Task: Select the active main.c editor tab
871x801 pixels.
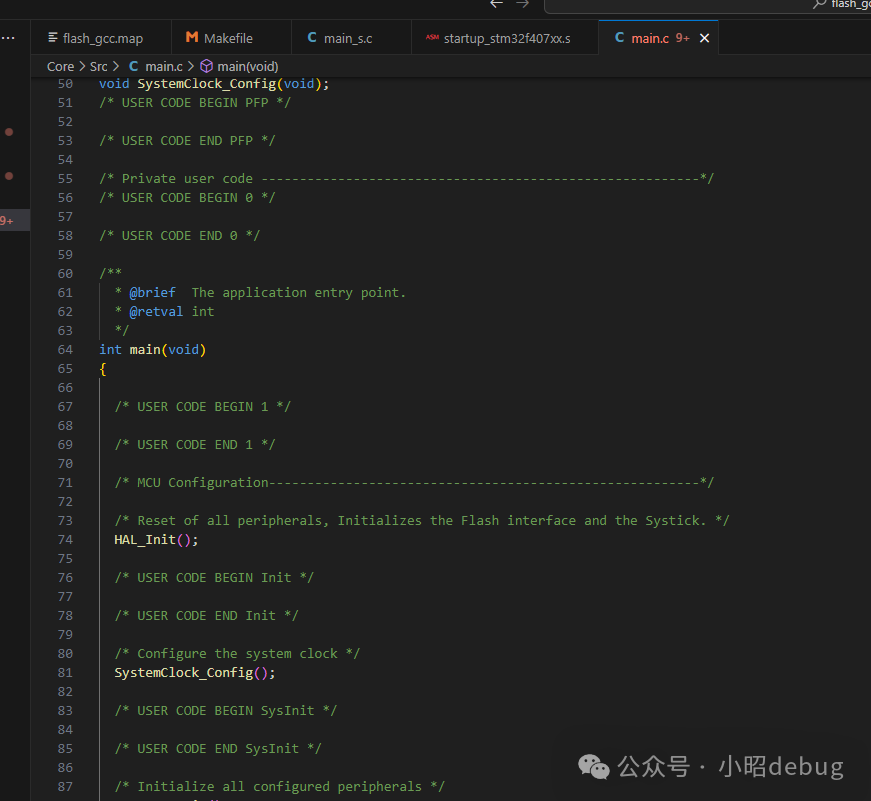Action: [x=649, y=38]
